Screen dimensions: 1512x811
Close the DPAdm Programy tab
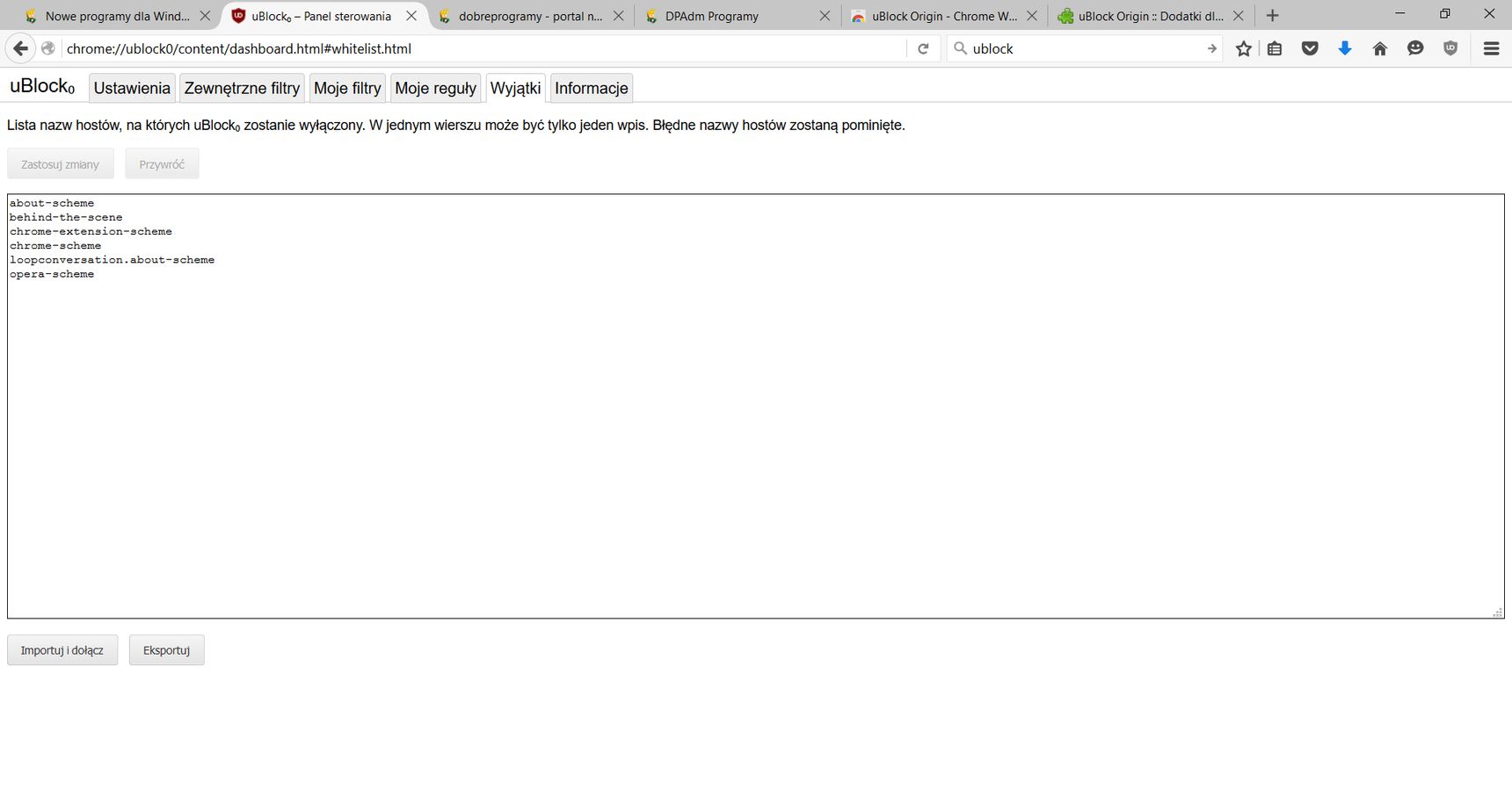pyautogui.click(x=825, y=16)
